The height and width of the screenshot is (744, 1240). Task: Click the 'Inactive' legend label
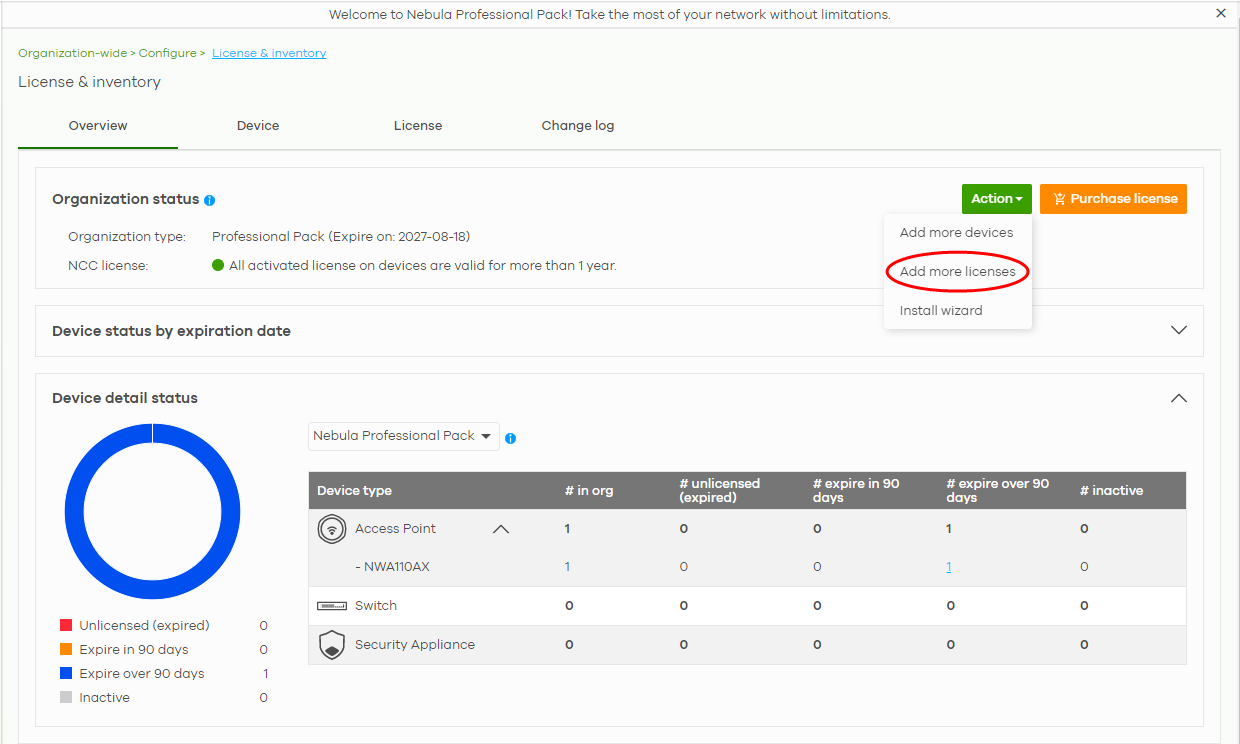tap(105, 697)
